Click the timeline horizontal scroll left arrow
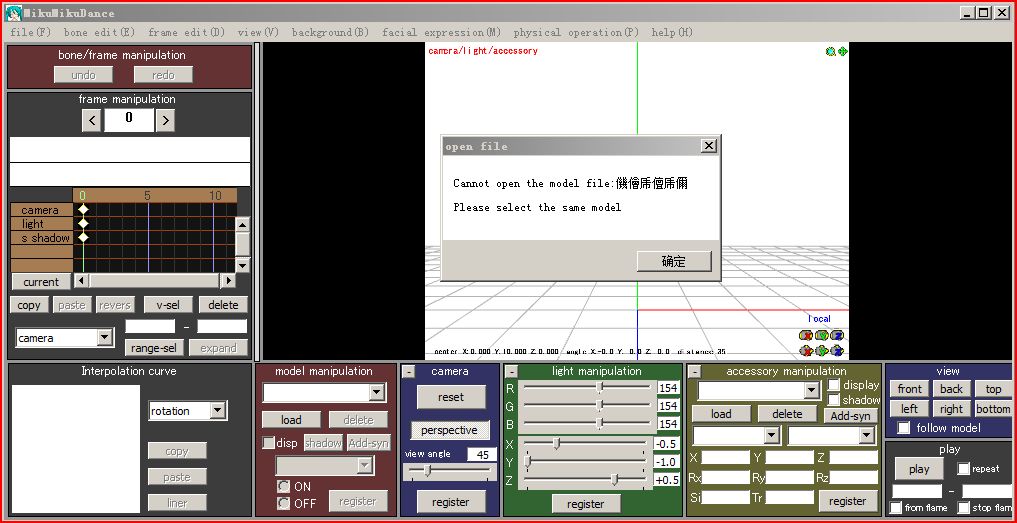The width and height of the screenshot is (1017, 523). click(x=80, y=281)
